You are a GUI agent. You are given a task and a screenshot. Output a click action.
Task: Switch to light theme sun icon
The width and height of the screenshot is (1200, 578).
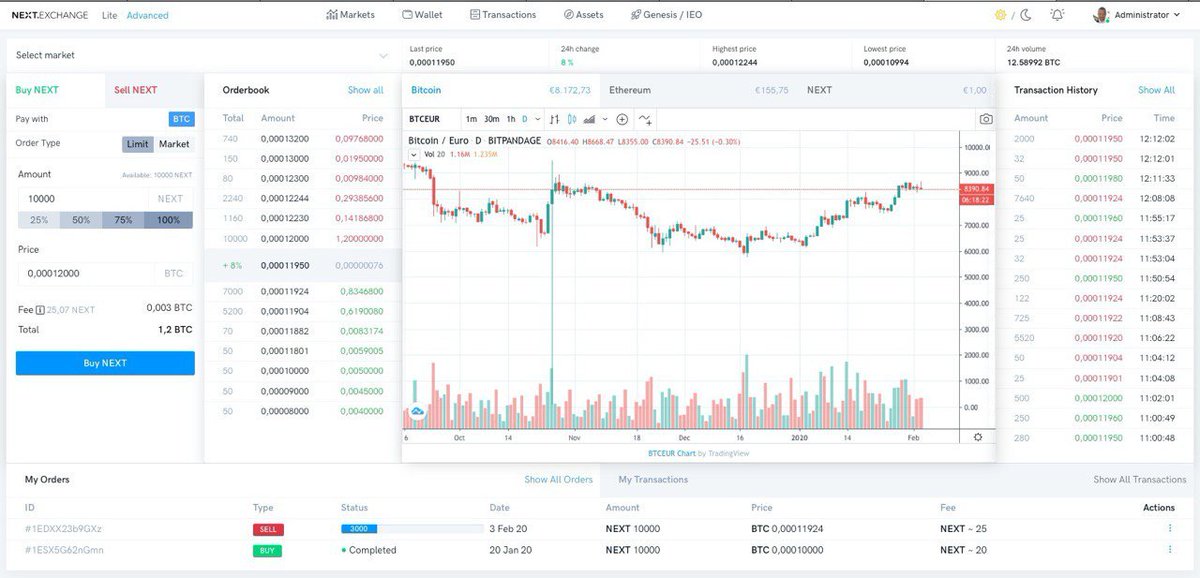point(1000,15)
